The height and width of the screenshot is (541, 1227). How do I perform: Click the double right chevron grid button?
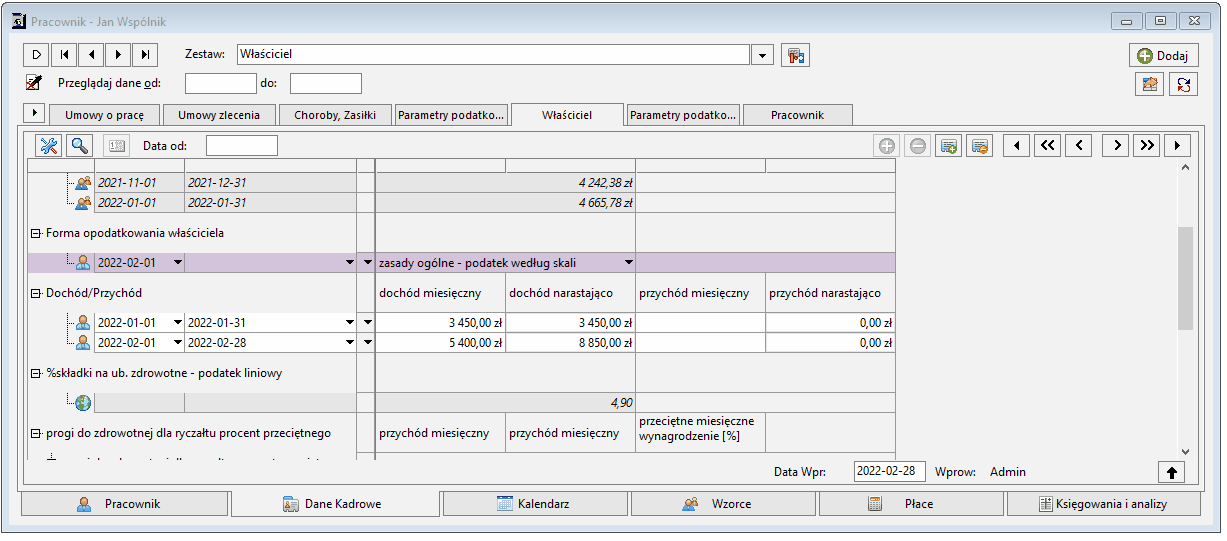1147,146
